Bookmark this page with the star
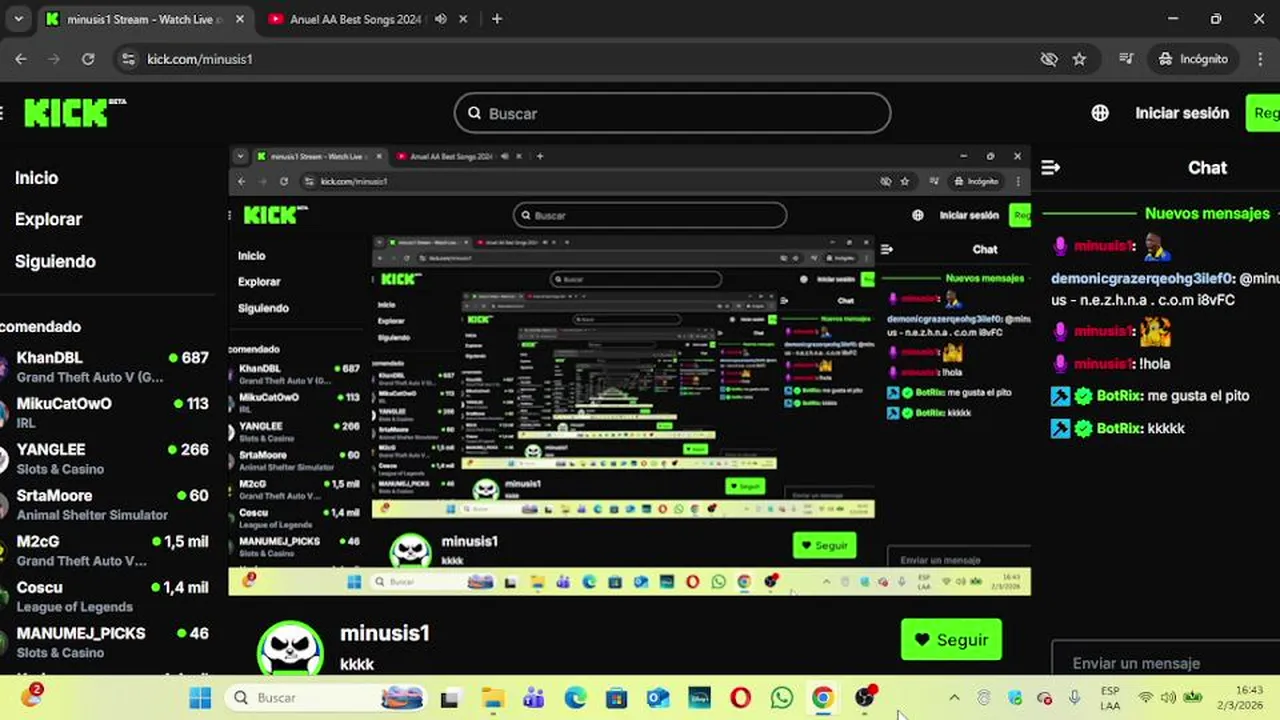 1079,59
